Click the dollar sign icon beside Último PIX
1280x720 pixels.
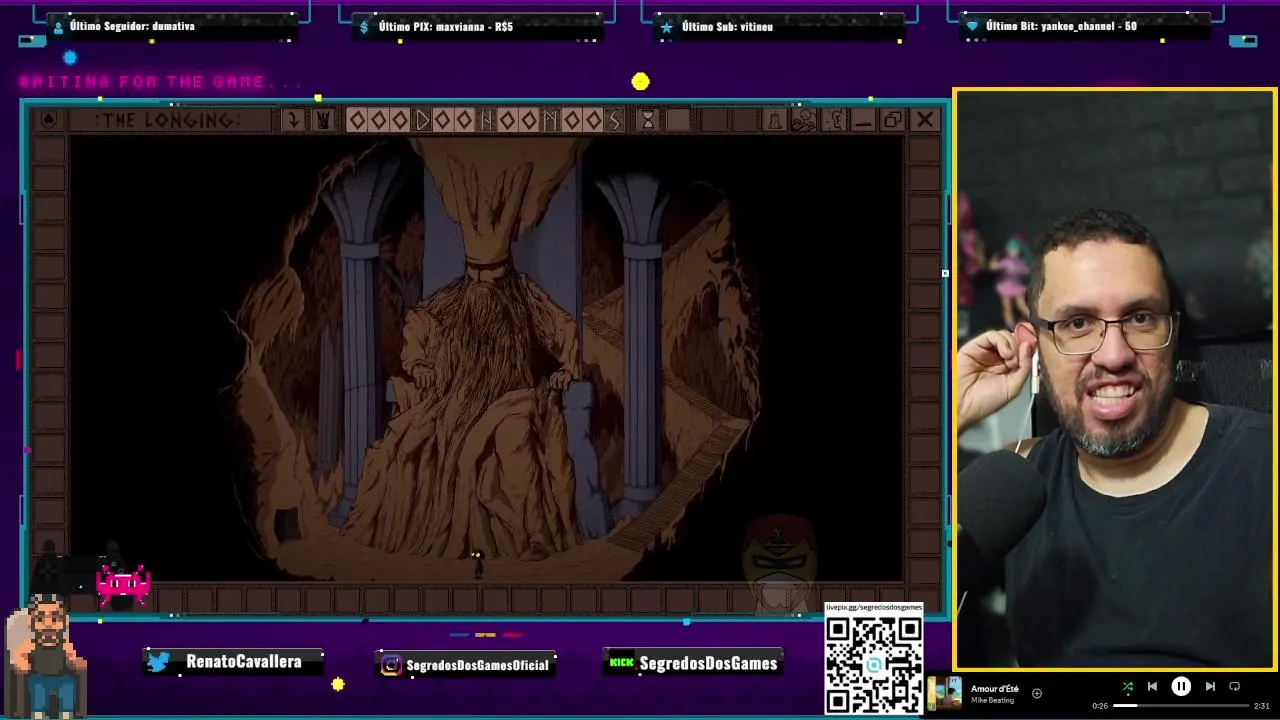click(x=364, y=27)
